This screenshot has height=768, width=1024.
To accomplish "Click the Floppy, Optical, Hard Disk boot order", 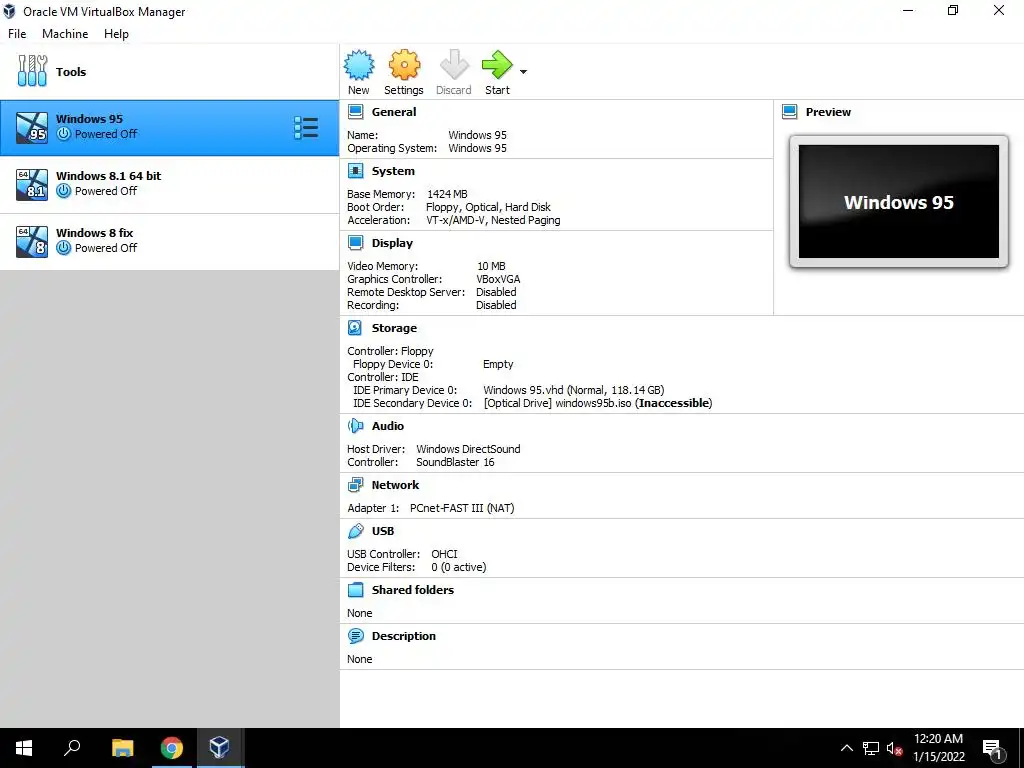I will (x=488, y=207).
